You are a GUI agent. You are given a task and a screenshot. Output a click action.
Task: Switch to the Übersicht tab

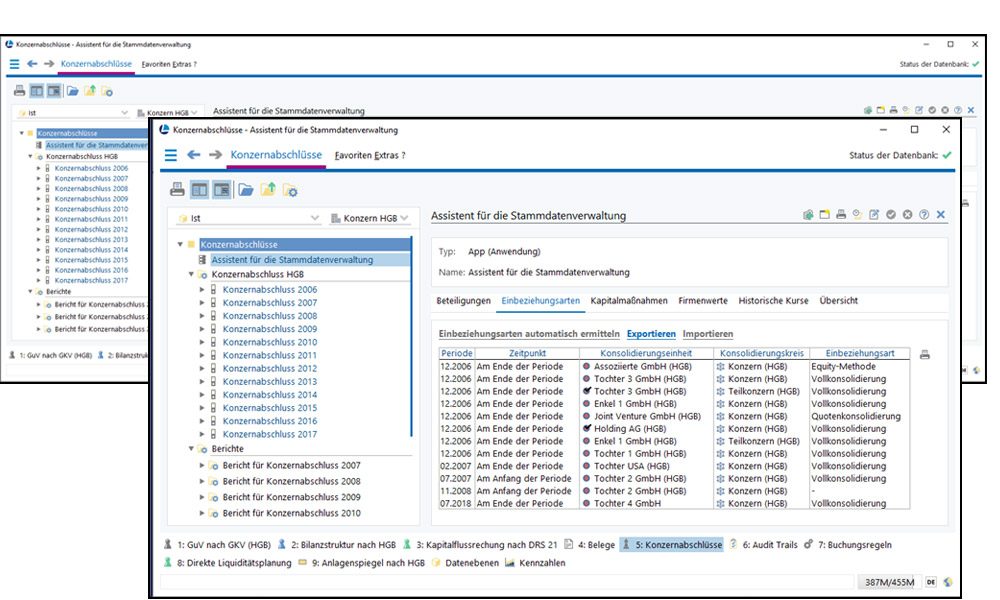tap(839, 300)
